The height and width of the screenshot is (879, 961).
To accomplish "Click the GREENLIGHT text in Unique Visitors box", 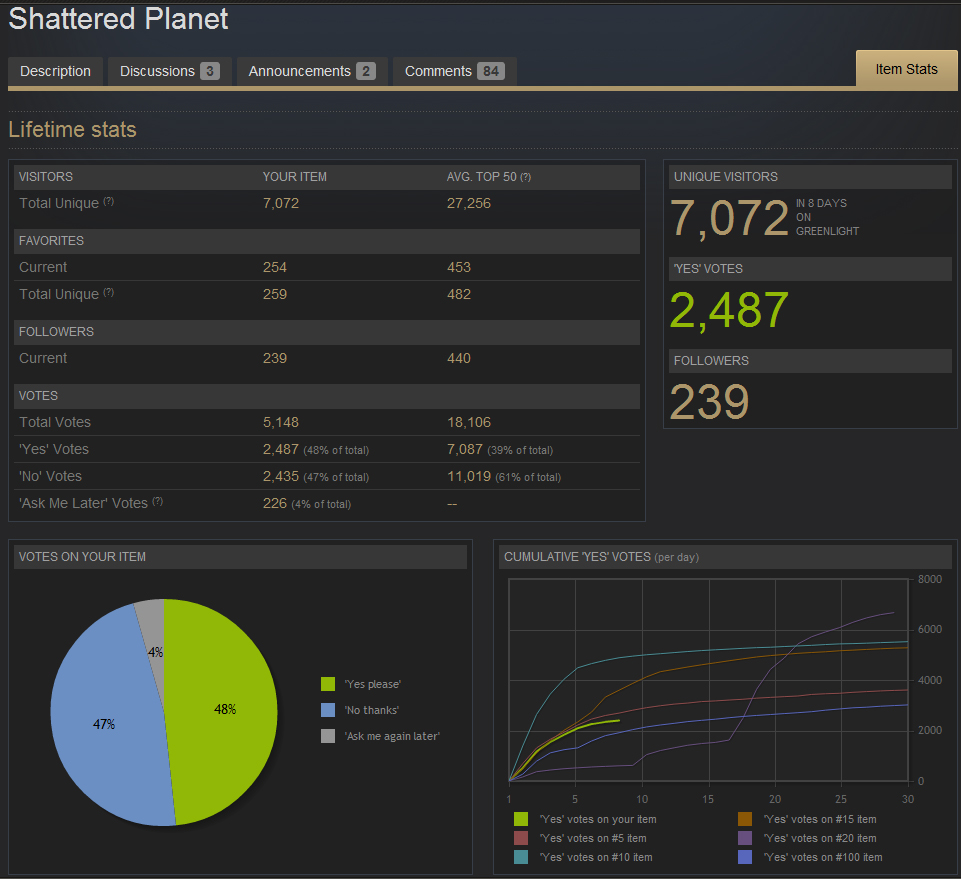I will (826, 230).
